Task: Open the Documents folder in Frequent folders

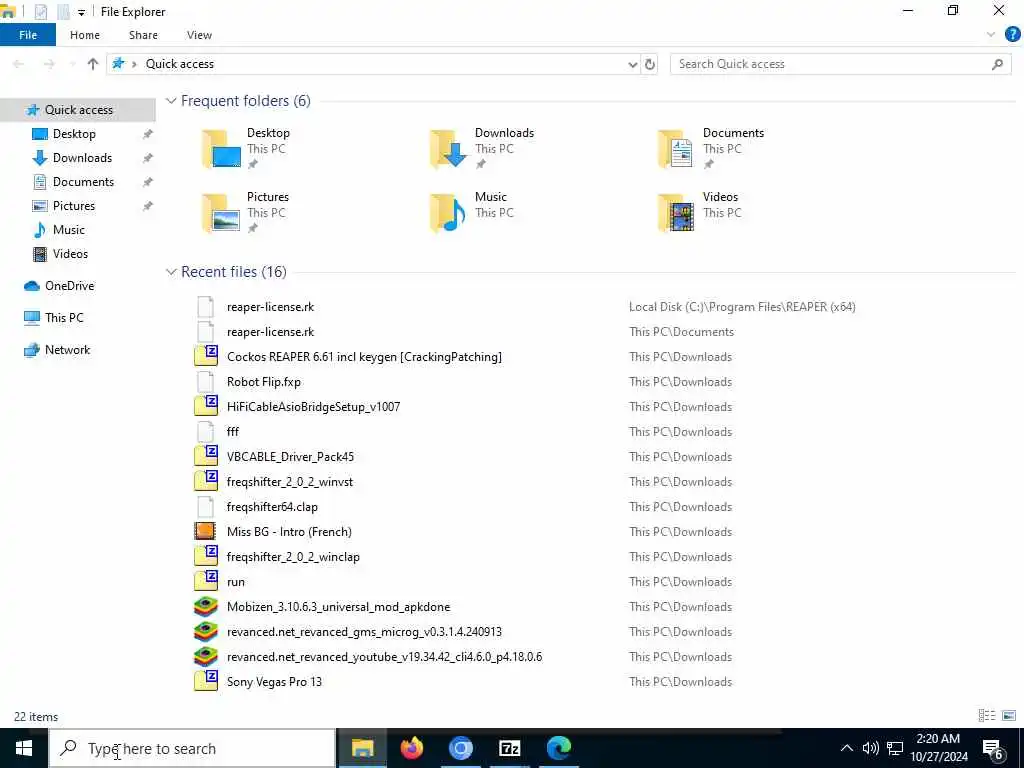Action: click(x=711, y=148)
